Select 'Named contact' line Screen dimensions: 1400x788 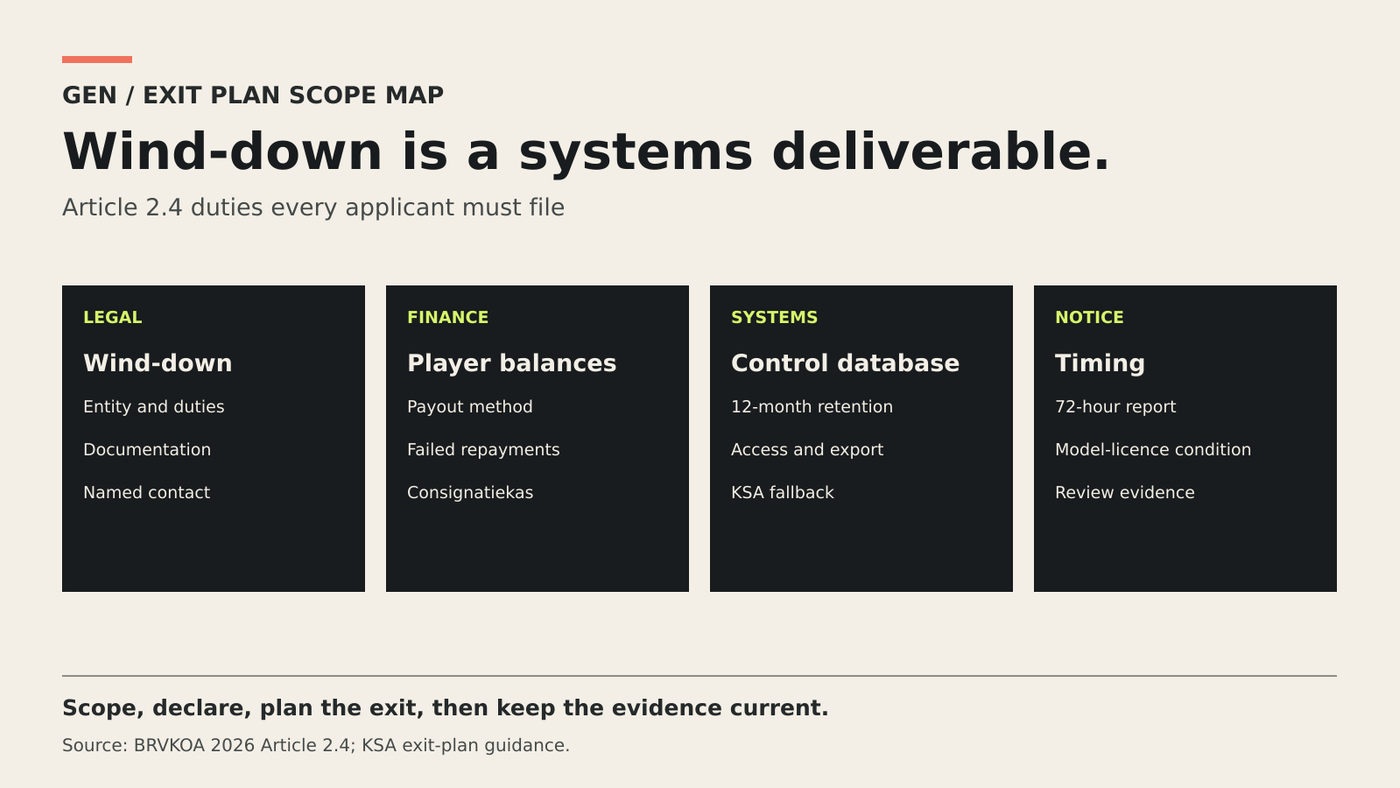click(146, 493)
